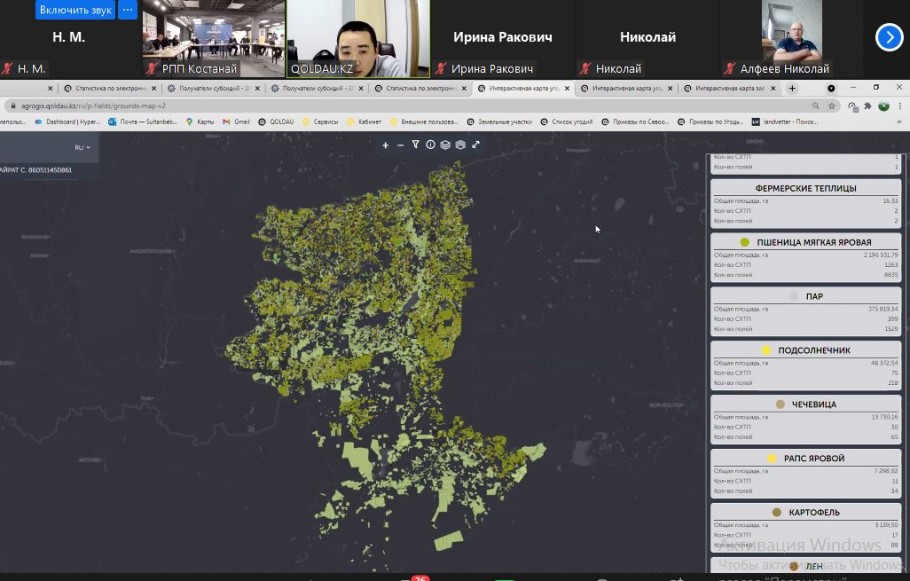Click the ПШЕНИЦА МЯГКАЯ ЯРОВАЯ color dot

click(745, 242)
